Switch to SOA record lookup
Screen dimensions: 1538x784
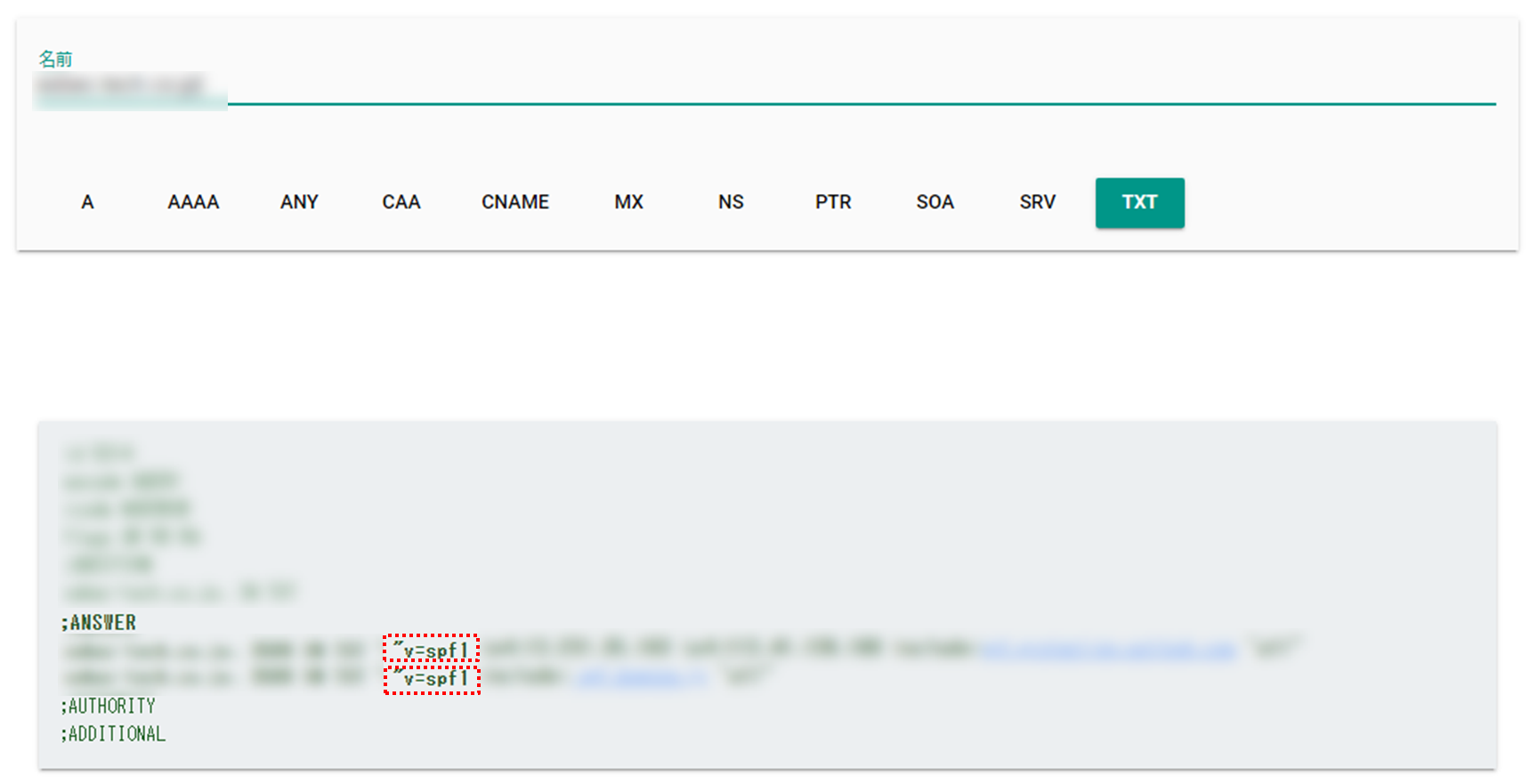tap(935, 203)
